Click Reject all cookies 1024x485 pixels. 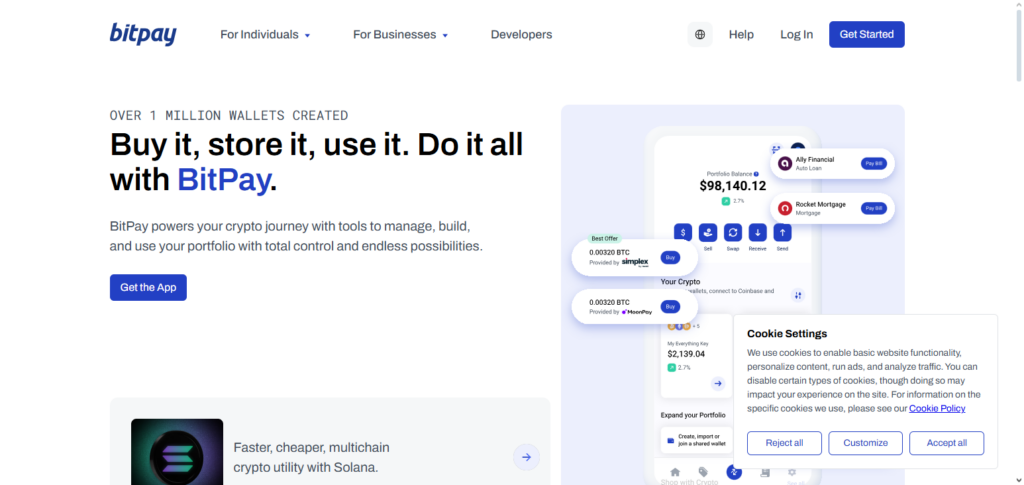(784, 443)
